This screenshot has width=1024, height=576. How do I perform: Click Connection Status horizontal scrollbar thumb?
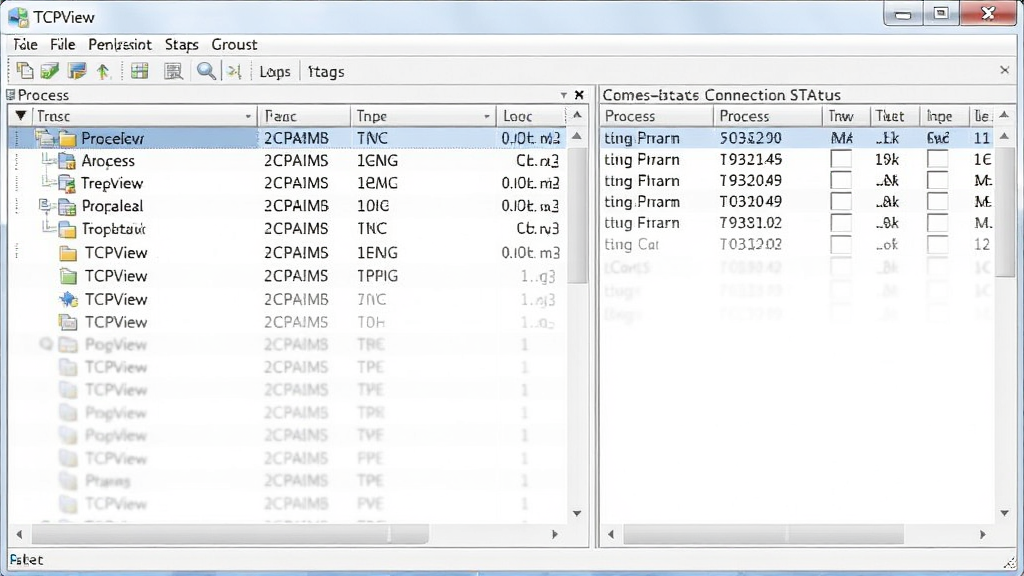764,534
